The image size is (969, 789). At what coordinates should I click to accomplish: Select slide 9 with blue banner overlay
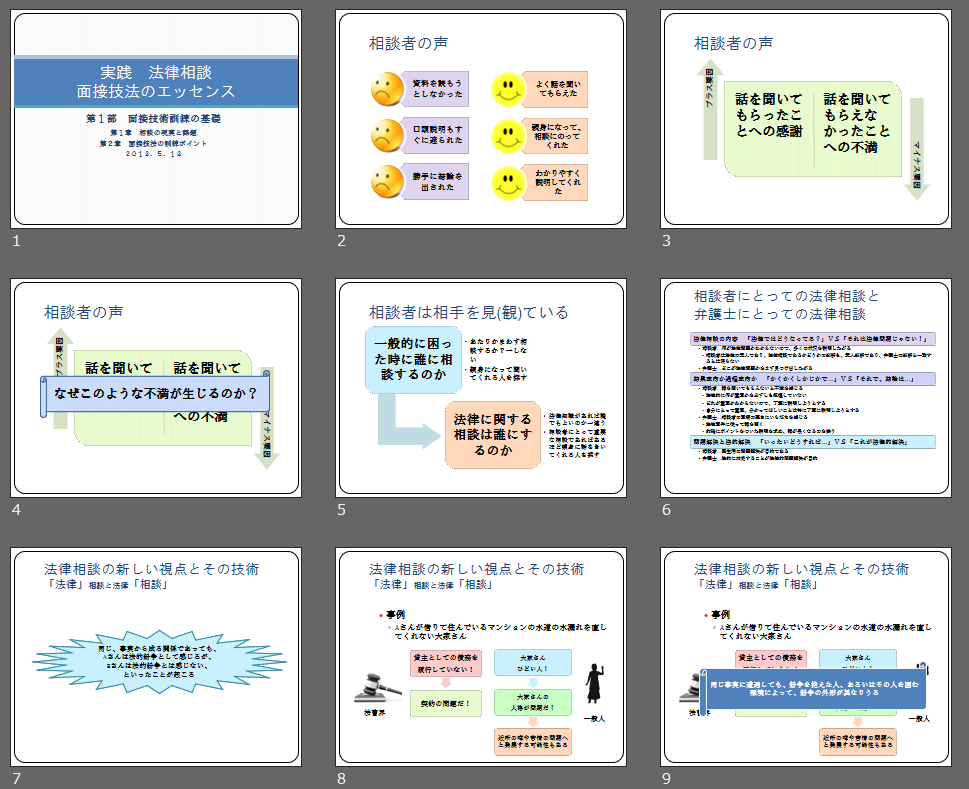pos(806,657)
